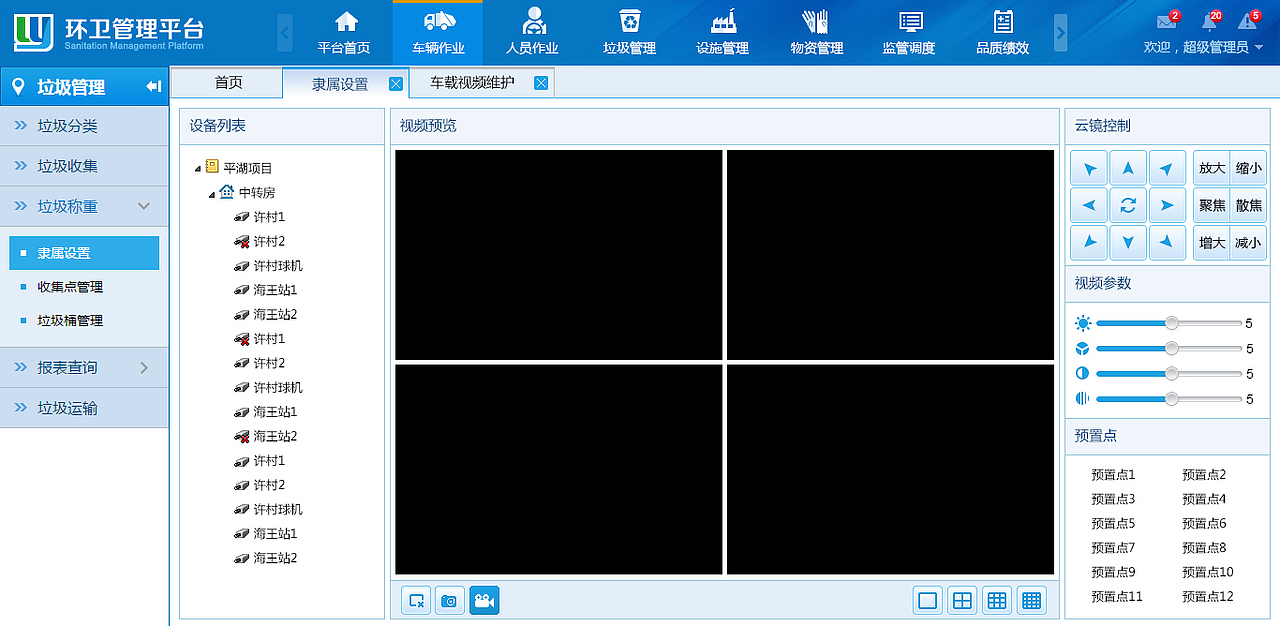Click the 减小 decrease button
Viewport: 1280px width, 626px height.
pos(1248,242)
